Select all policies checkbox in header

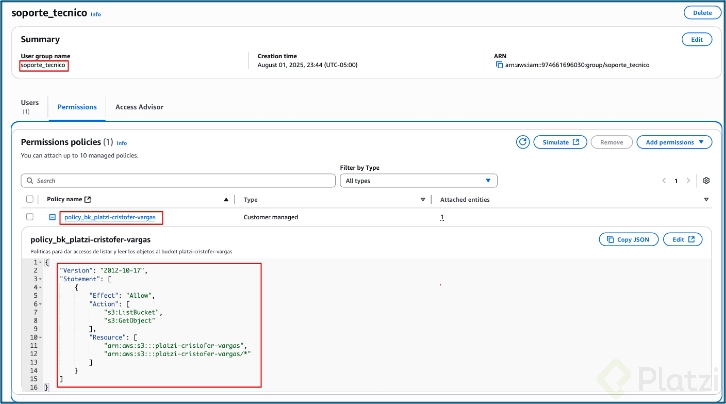(30, 199)
